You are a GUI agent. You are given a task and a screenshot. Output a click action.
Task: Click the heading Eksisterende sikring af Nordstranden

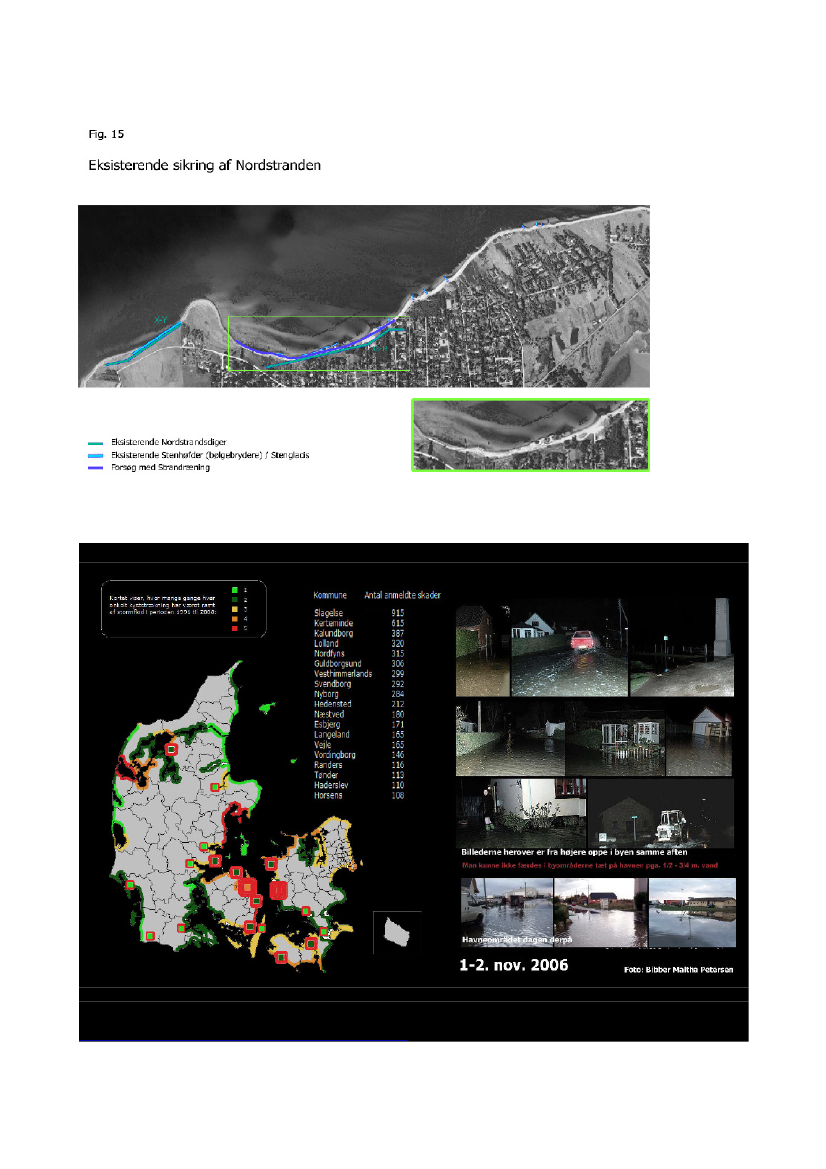tap(203, 163)
